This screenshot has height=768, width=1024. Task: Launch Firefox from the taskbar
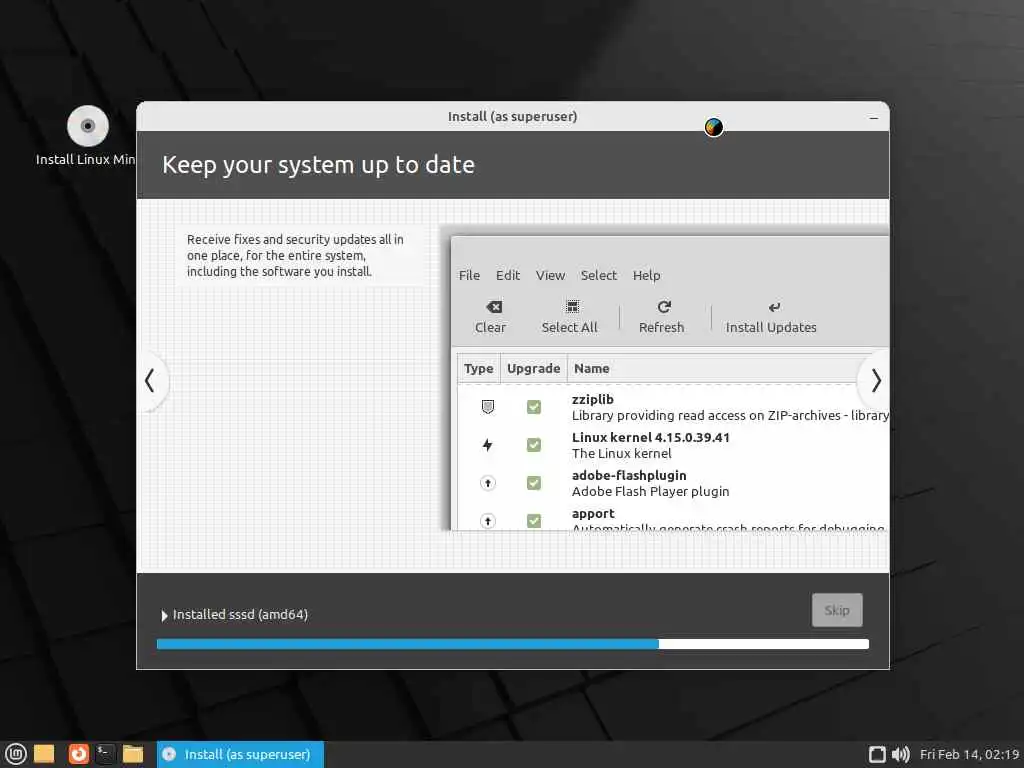(78, 754)
